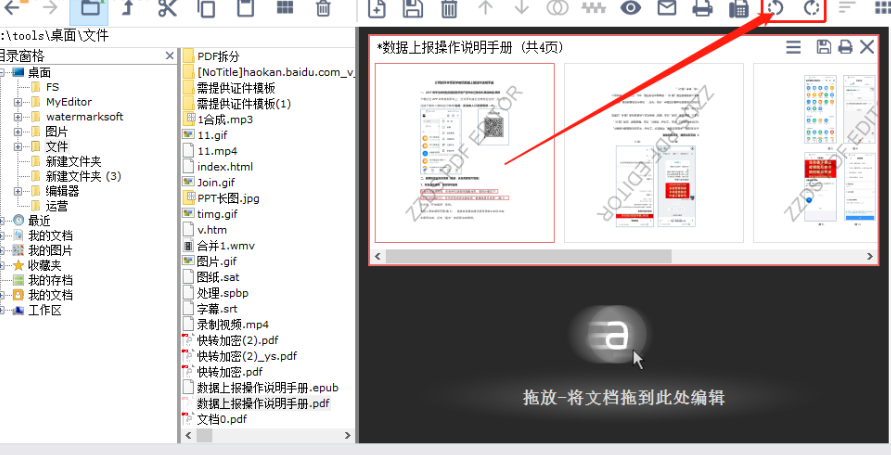This screenshot has height=455, width=891.
Task: Click the overlapping circles merge icon
Action: coord(557,8)
